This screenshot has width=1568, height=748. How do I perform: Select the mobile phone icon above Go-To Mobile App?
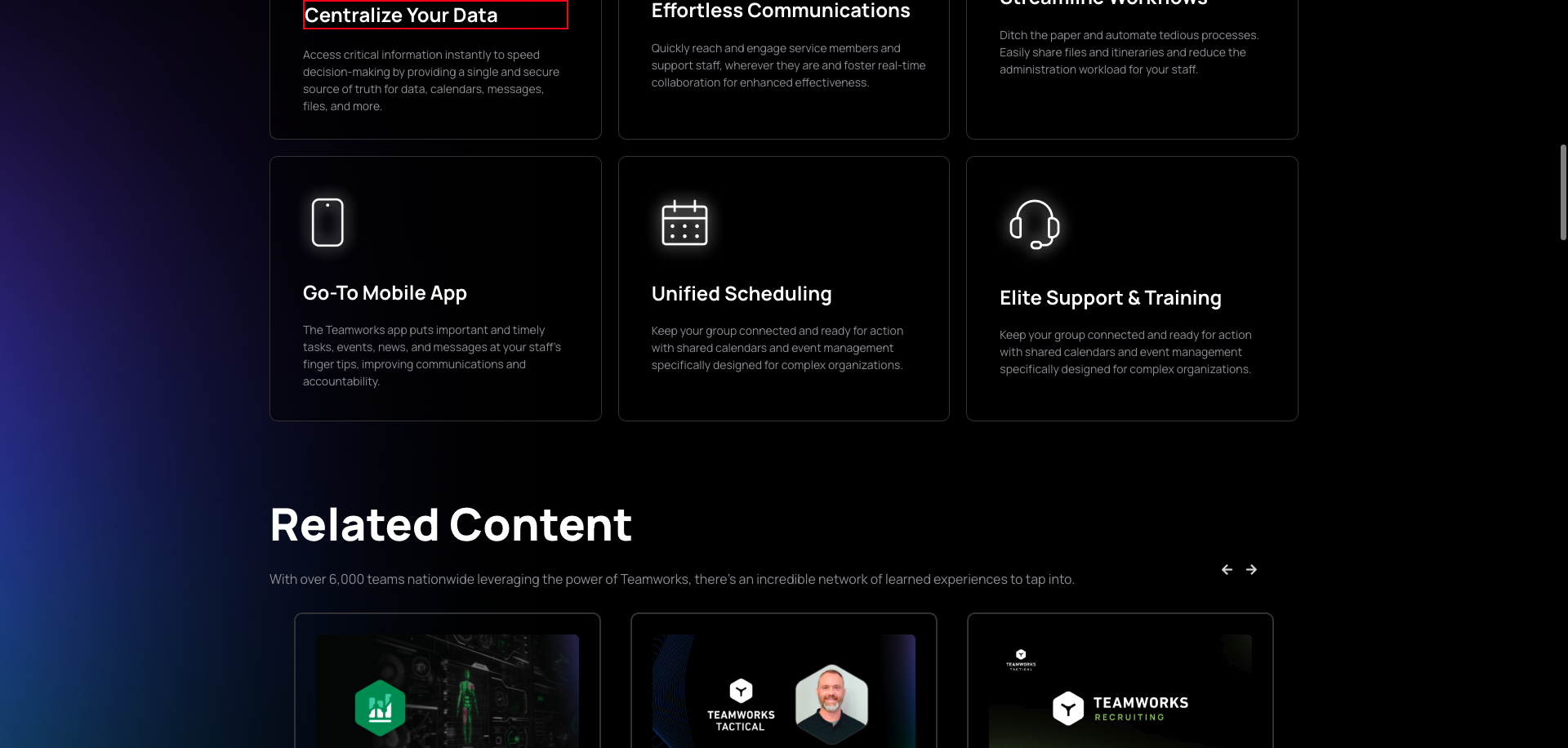pos(327,221)
